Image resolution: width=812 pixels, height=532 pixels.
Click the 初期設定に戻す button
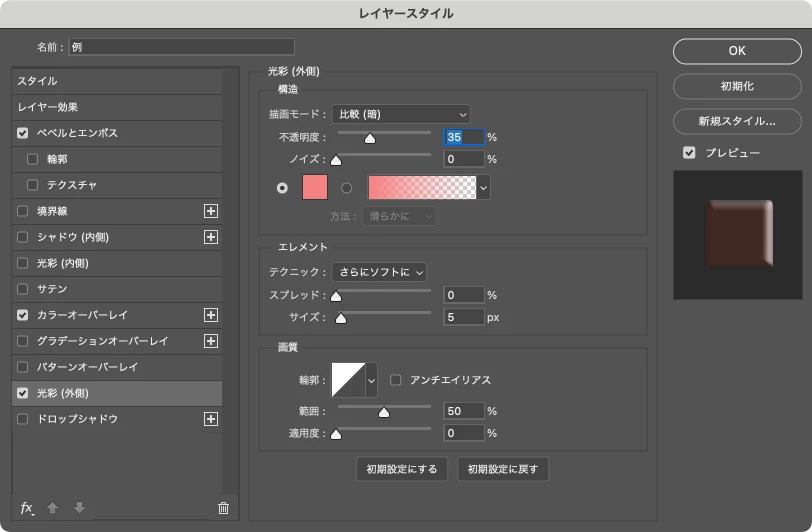pos(503,469)
